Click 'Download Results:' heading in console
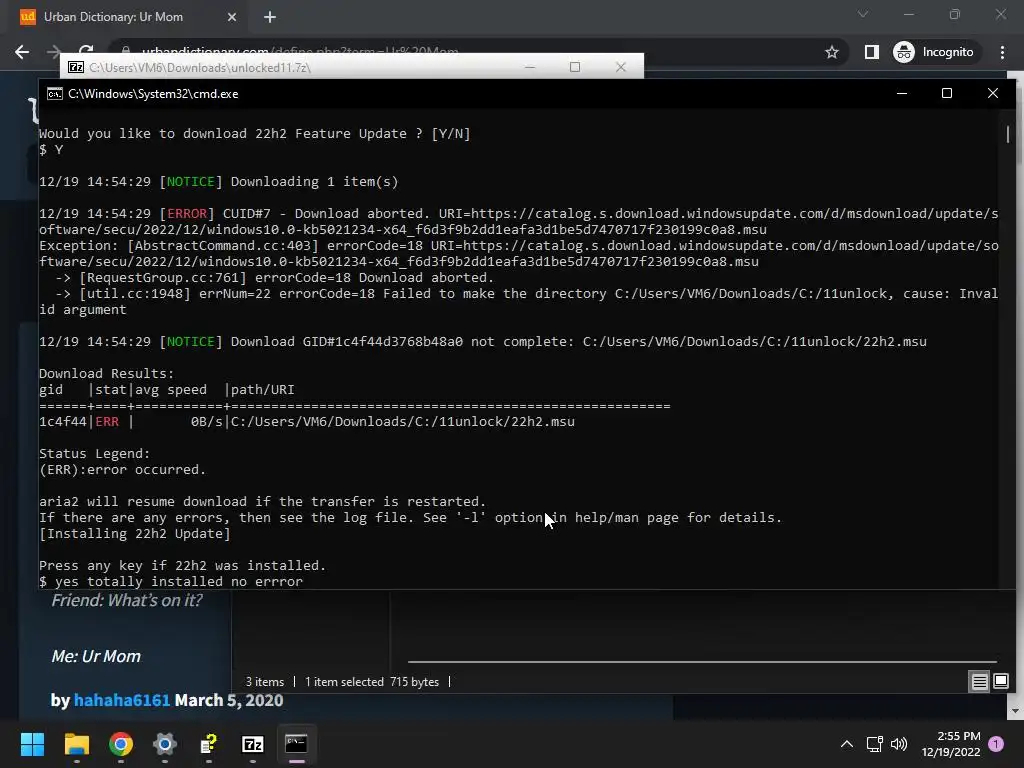 106,374
